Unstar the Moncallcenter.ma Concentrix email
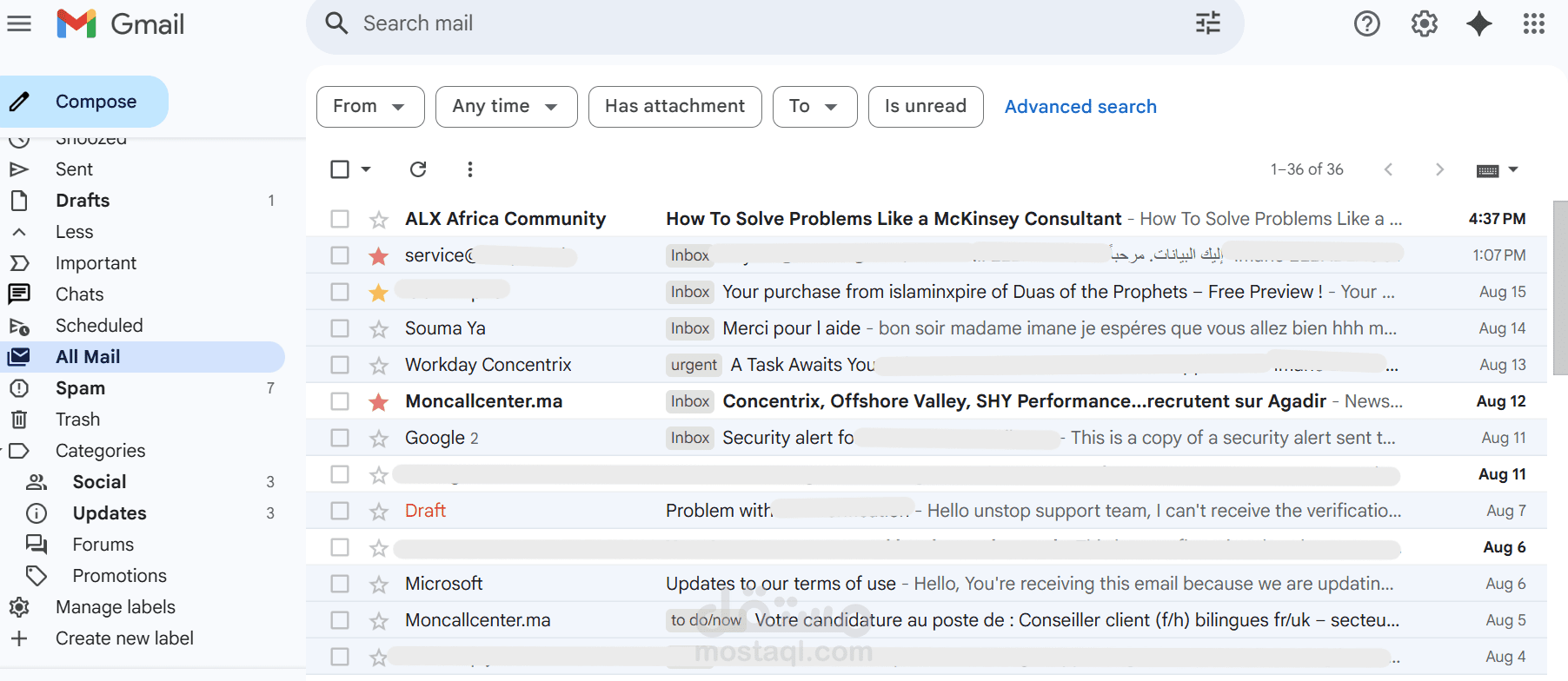 click(378, 402)
